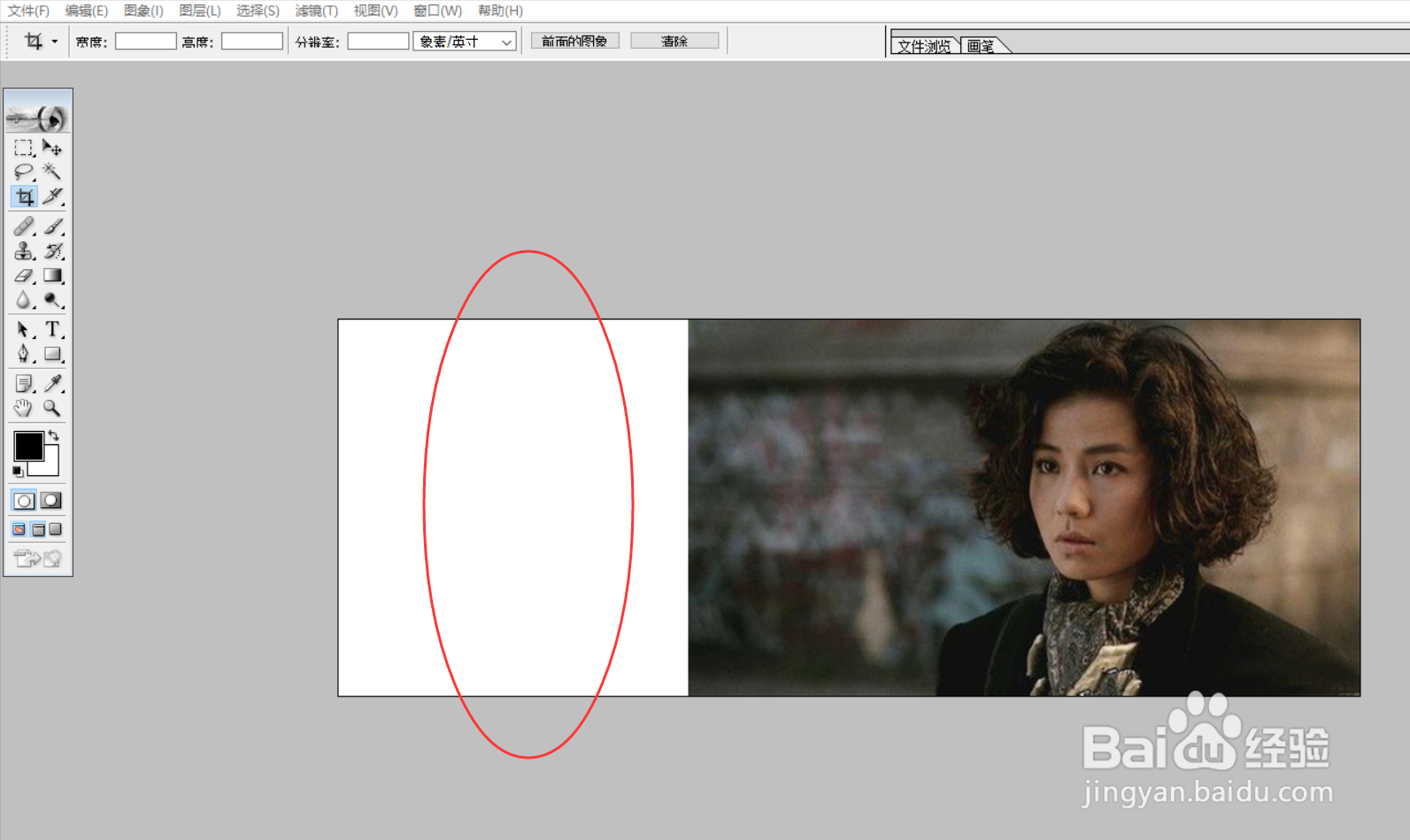Select the Eraser tool
Image resolution: width=1410 pixels, height=840 pixels.
pos(24,276)
